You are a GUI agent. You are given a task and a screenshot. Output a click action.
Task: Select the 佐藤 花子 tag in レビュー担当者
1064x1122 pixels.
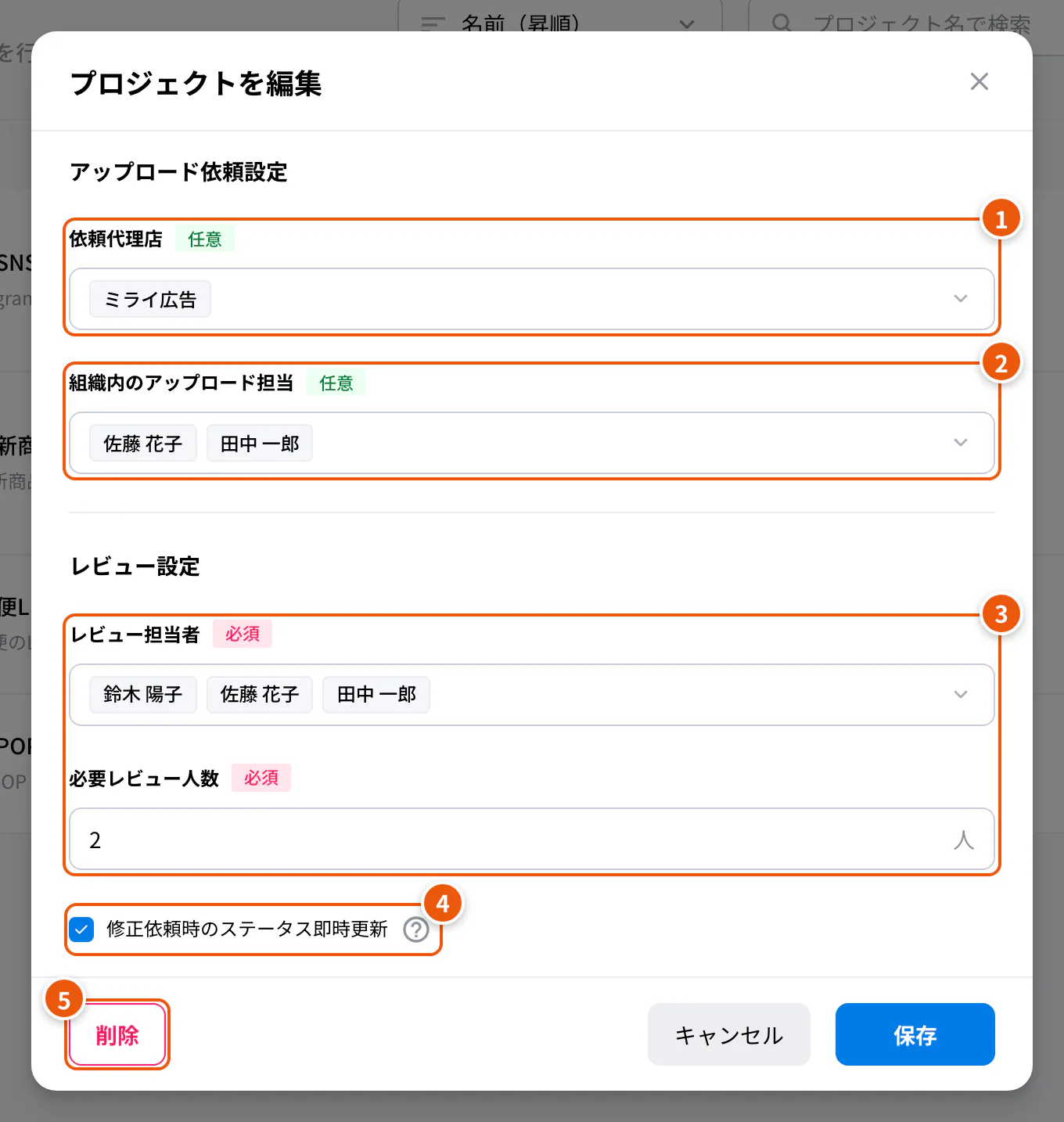260,695
